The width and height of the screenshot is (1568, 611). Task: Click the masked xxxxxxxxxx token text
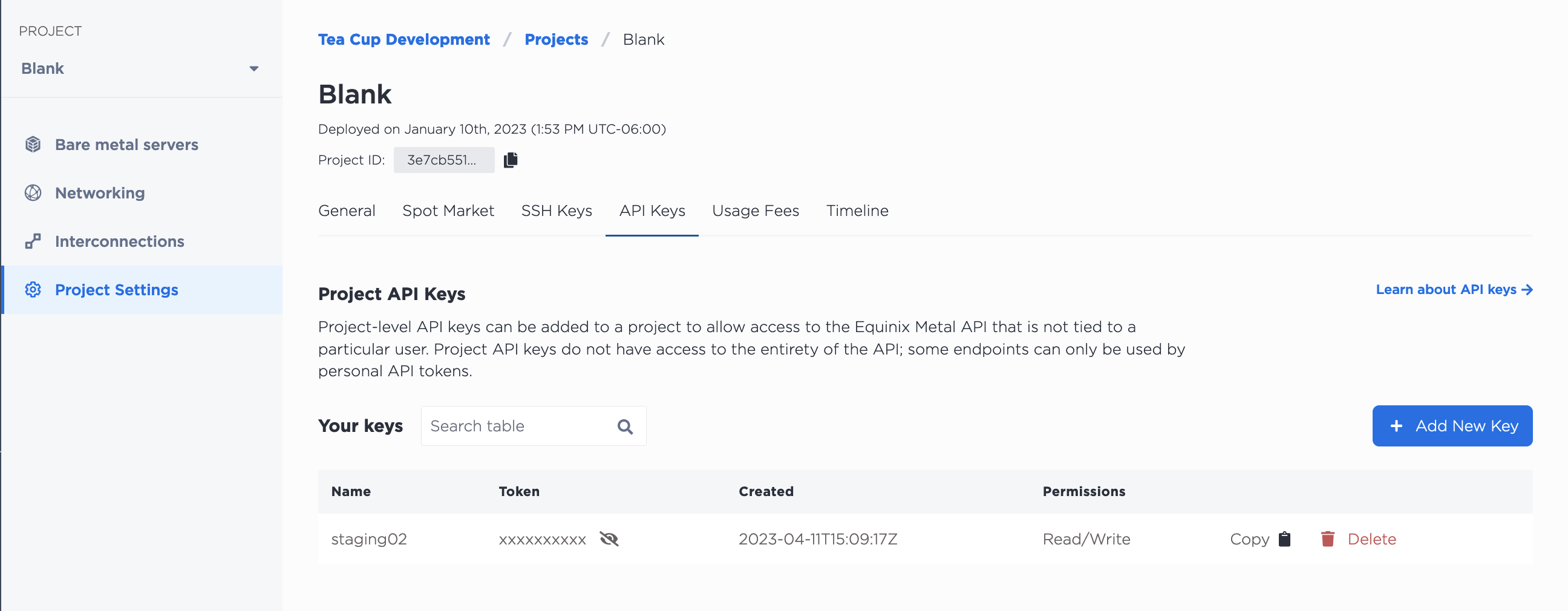pos(542,540)
